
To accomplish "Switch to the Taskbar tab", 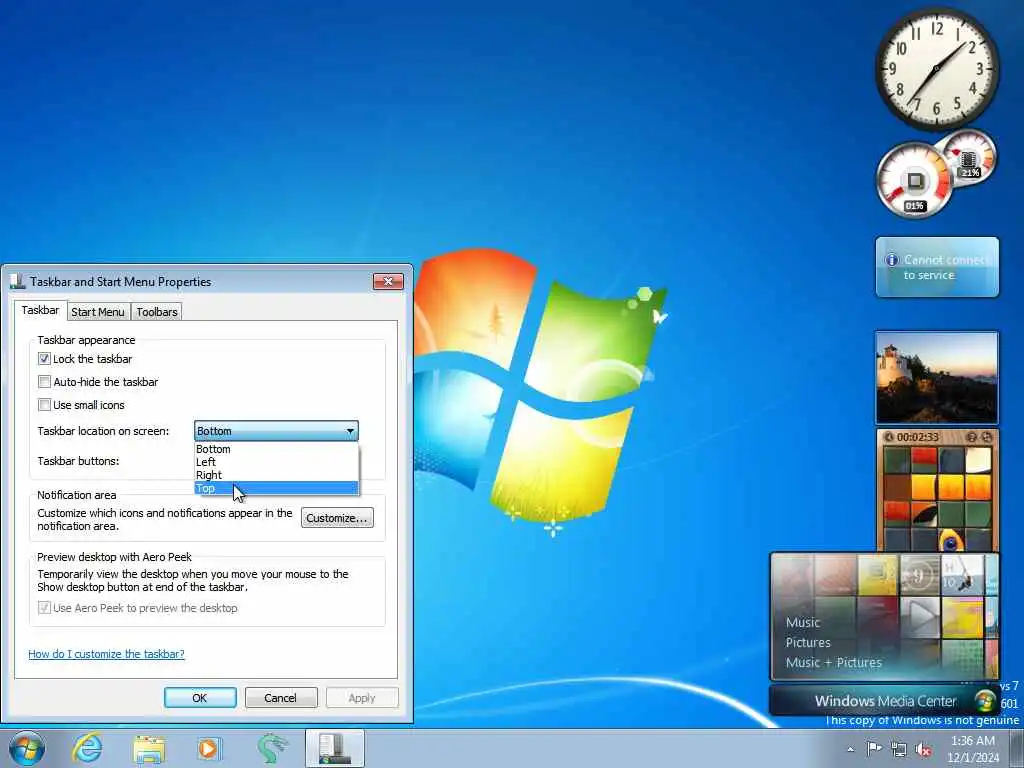I will coord(40,310).
